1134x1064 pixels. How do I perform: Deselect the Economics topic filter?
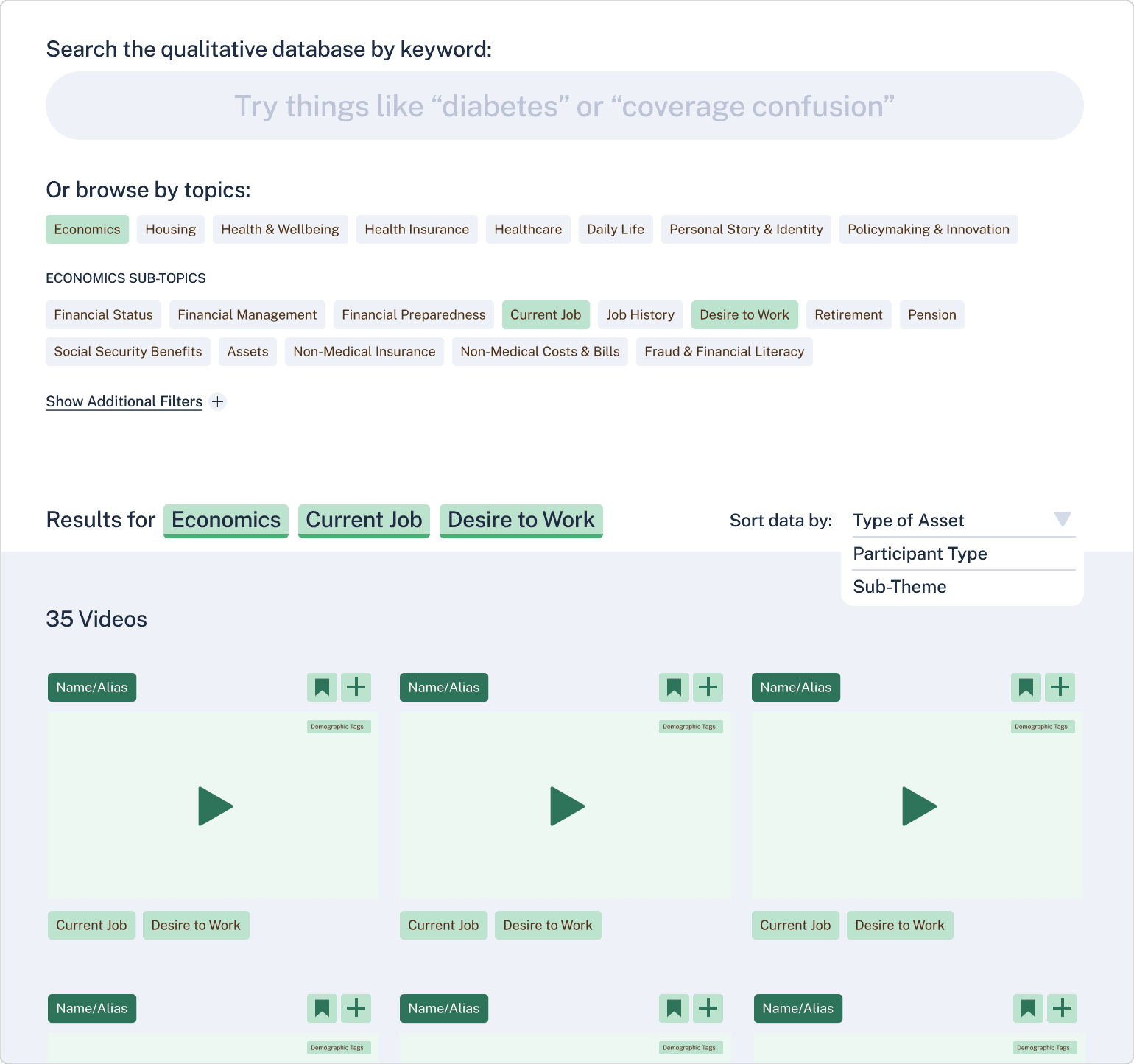pyautogui.click(x=87, y=229)
